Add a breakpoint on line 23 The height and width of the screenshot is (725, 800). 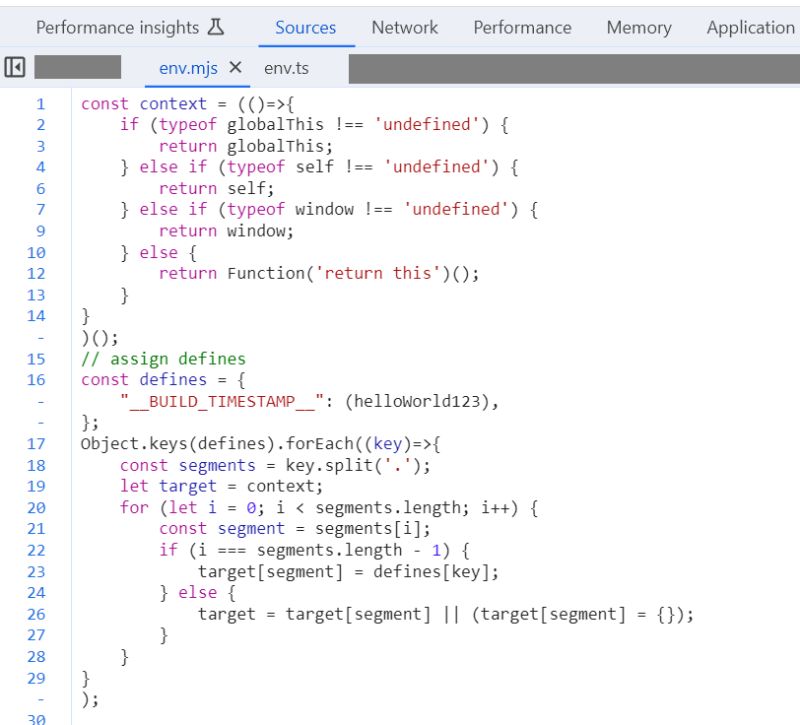pos(36,571)
